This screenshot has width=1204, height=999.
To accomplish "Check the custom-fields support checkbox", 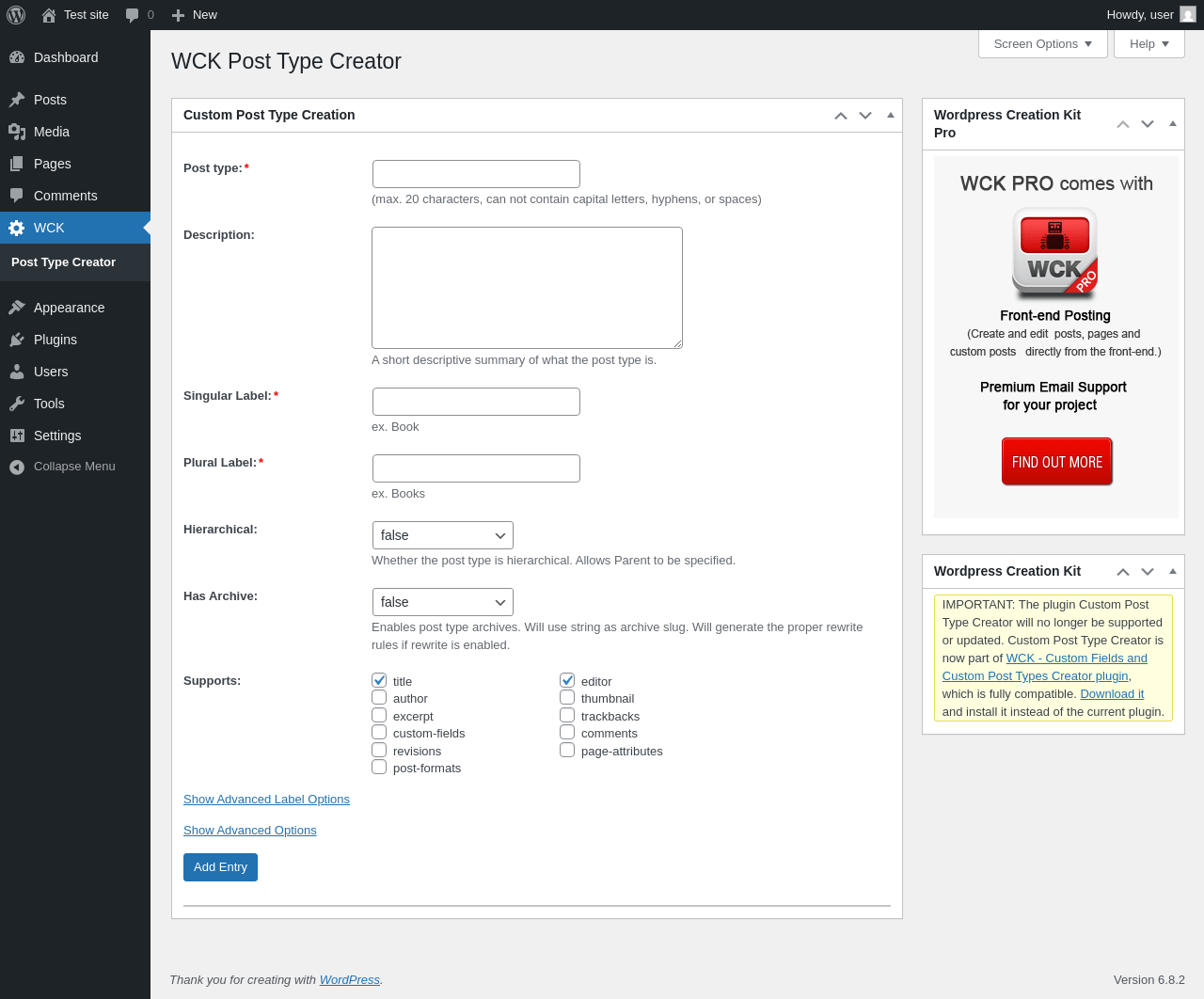I will (379, 732).
